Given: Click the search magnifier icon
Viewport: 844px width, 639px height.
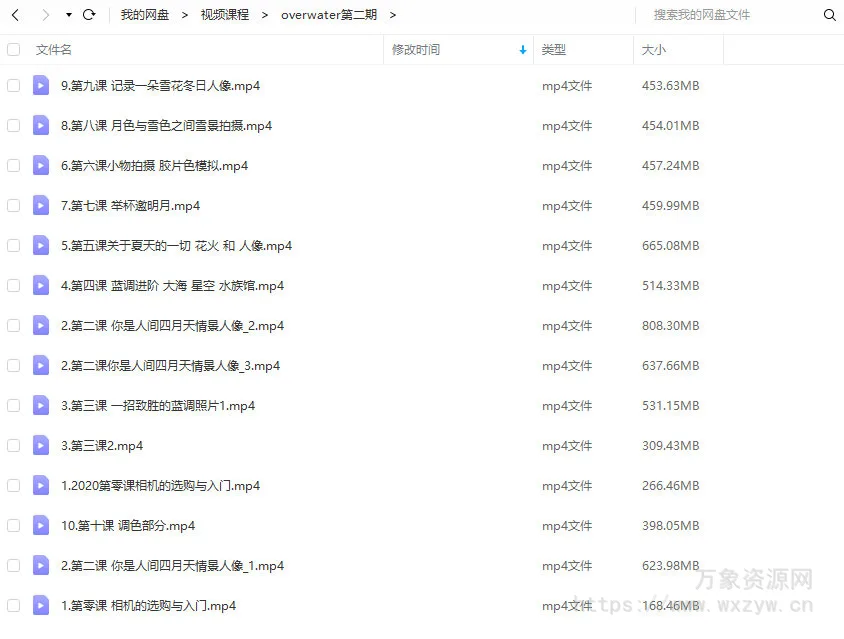Looking at the screenshot, I should pos(830,15).
